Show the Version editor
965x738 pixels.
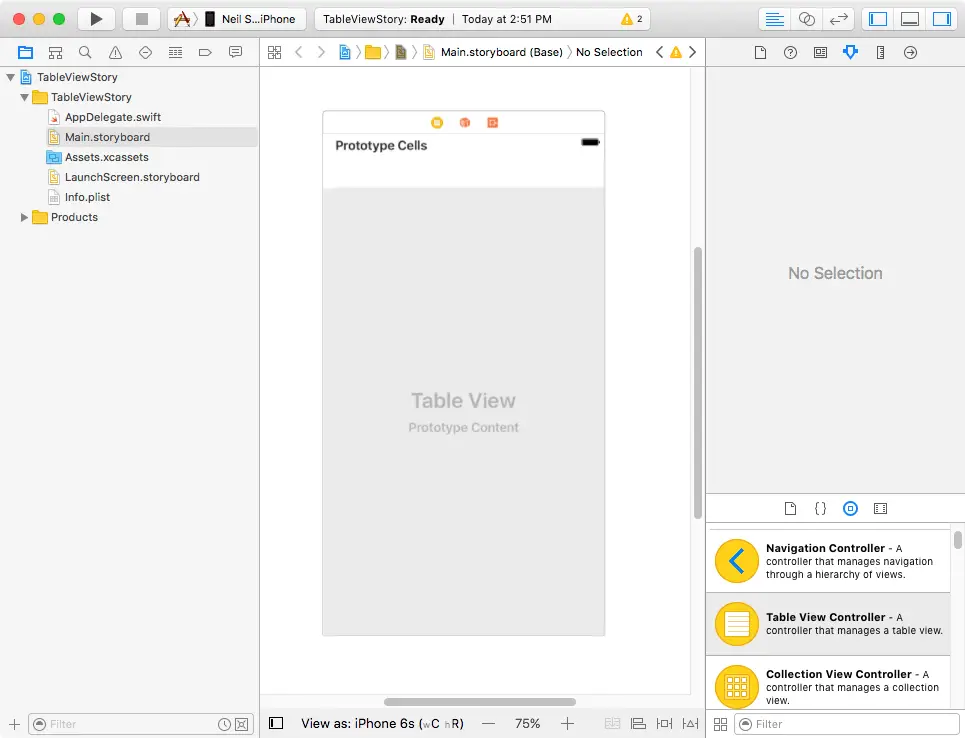point(838,19)
